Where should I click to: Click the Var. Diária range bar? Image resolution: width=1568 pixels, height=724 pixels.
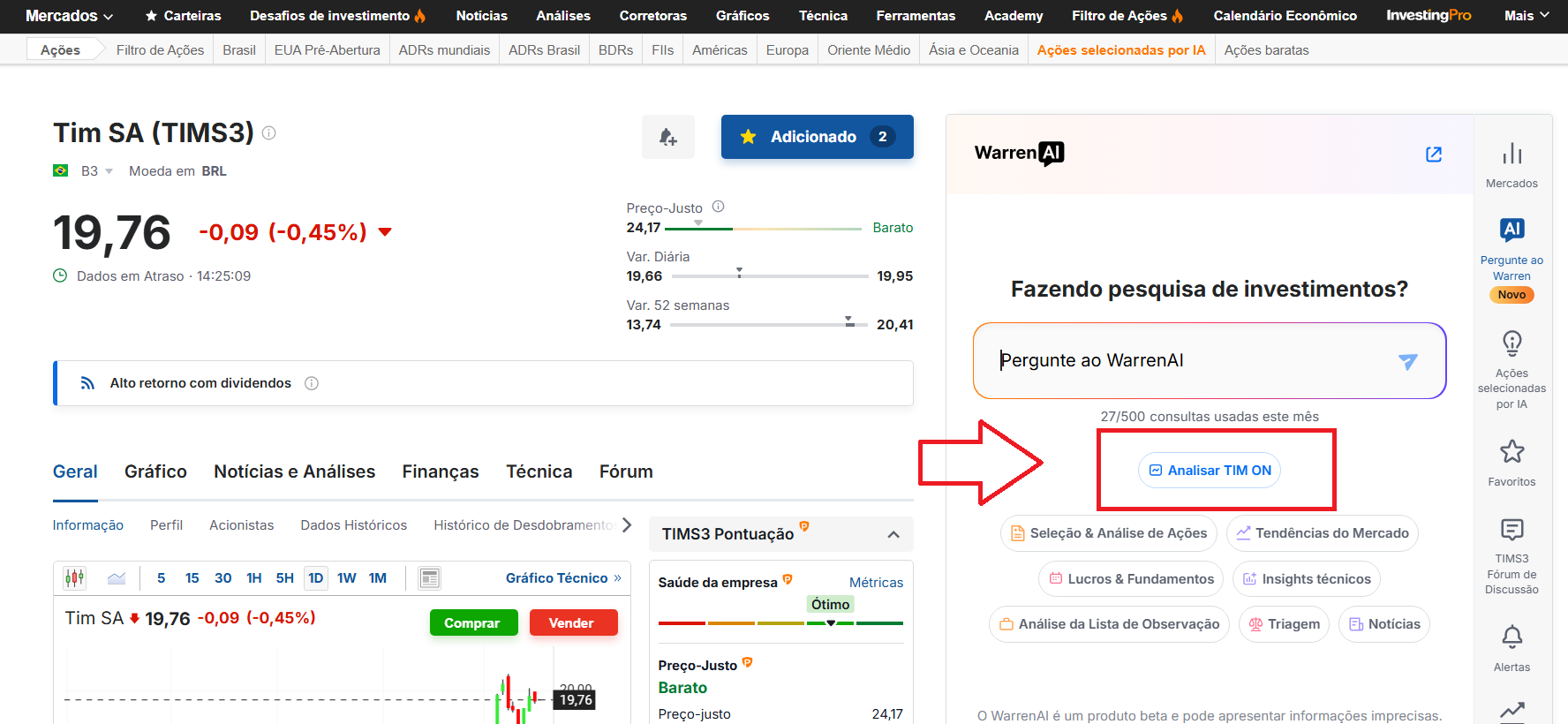[x=770, y=276]
